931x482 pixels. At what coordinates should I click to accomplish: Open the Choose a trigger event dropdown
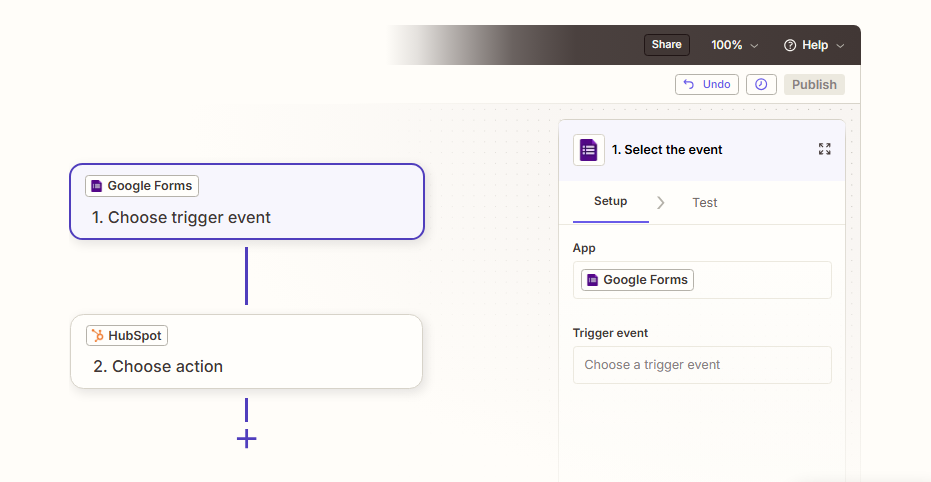tap(702, 364)
